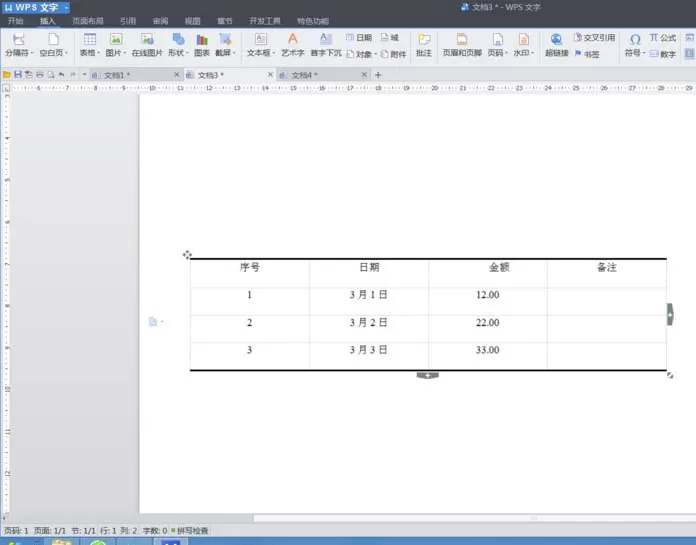Viewport: 696px width, 545px height.
Task: Click the Comment icon in the ribbon
Action: (424, 45)
